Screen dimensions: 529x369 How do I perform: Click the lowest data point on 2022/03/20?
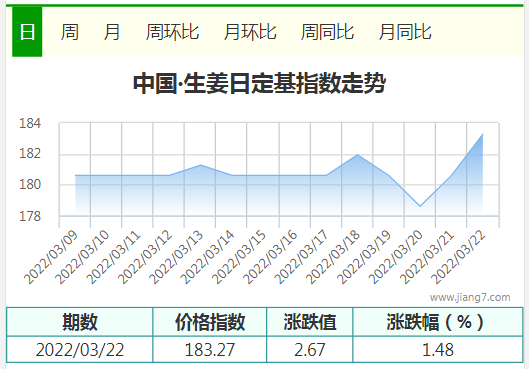point(420,206)
